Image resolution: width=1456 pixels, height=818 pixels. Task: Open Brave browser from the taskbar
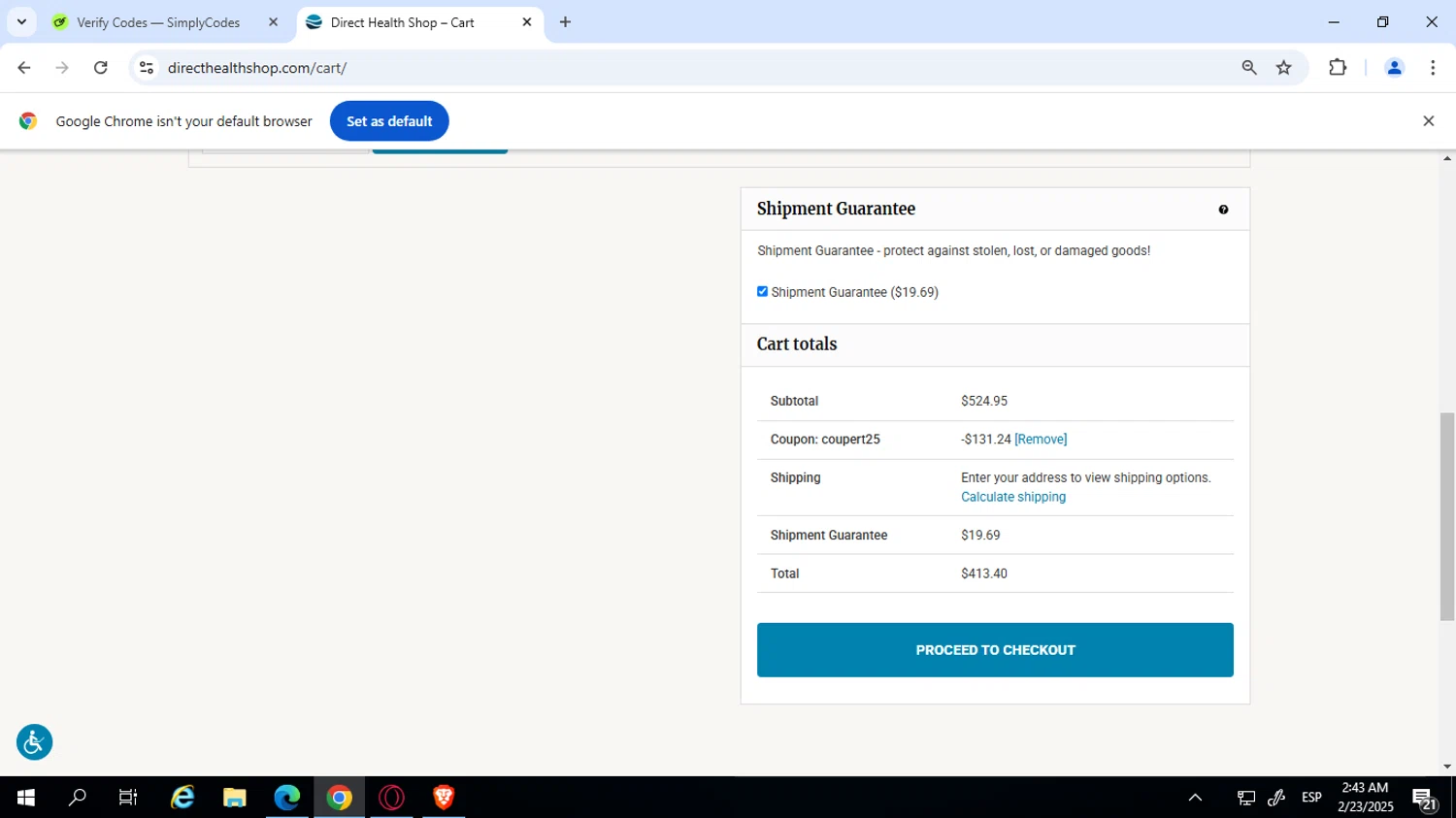(x=444, y=798)
